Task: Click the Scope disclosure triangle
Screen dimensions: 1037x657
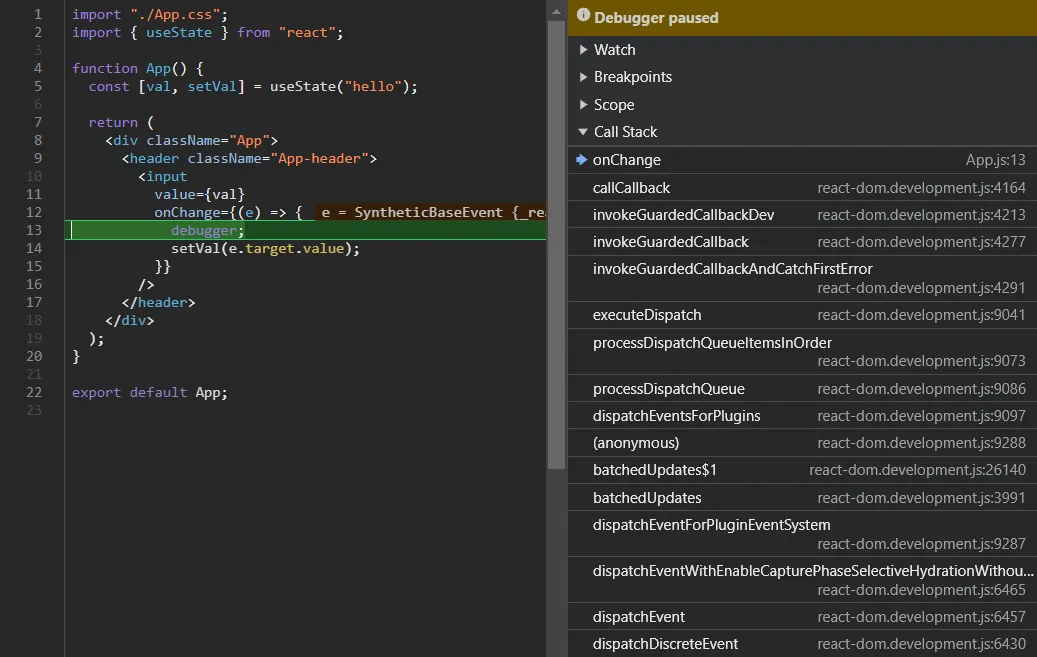Action: pyautogui.click(x=585, y=104)
